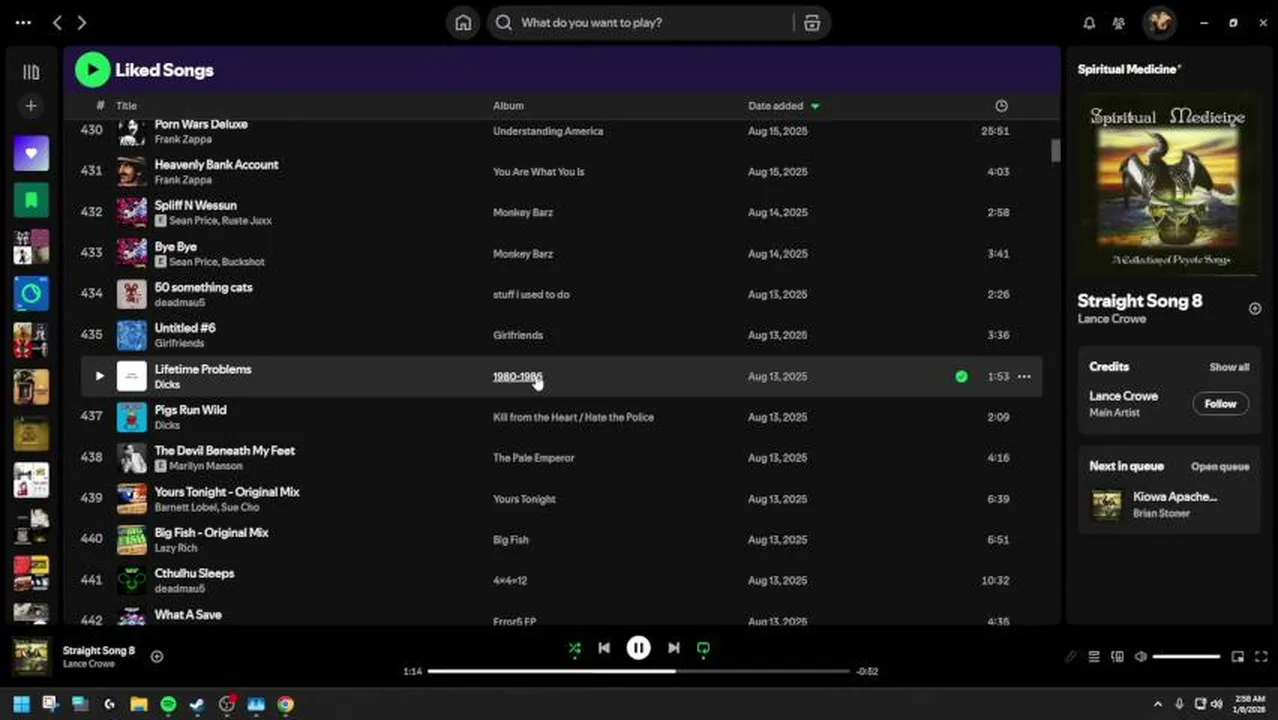Viewport: 1278px width, 720px height.
Task: Click the now playing cover thumbnail
Action: [x=30, y=656]
